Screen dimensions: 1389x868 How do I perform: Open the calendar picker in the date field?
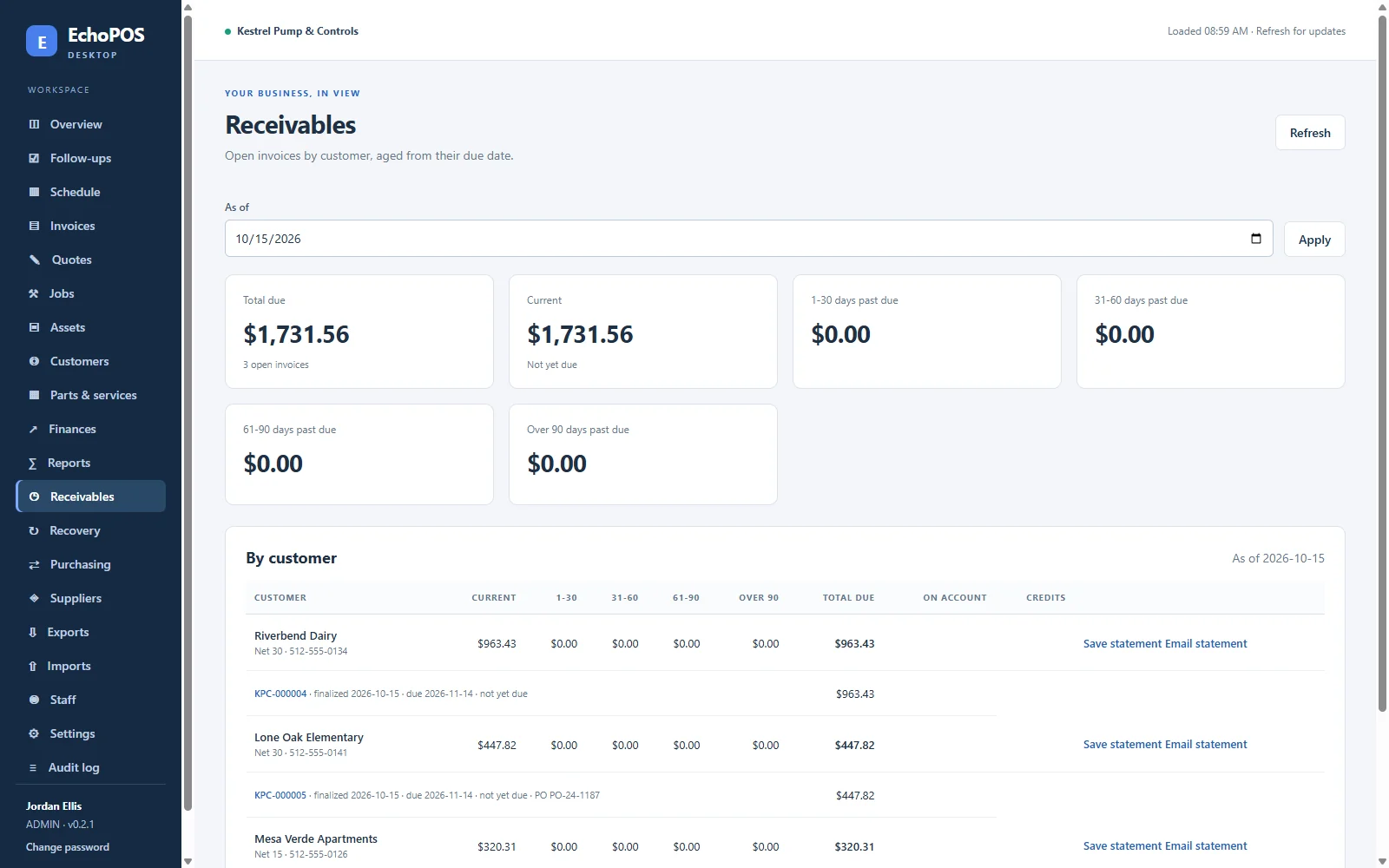point(1255,238)
